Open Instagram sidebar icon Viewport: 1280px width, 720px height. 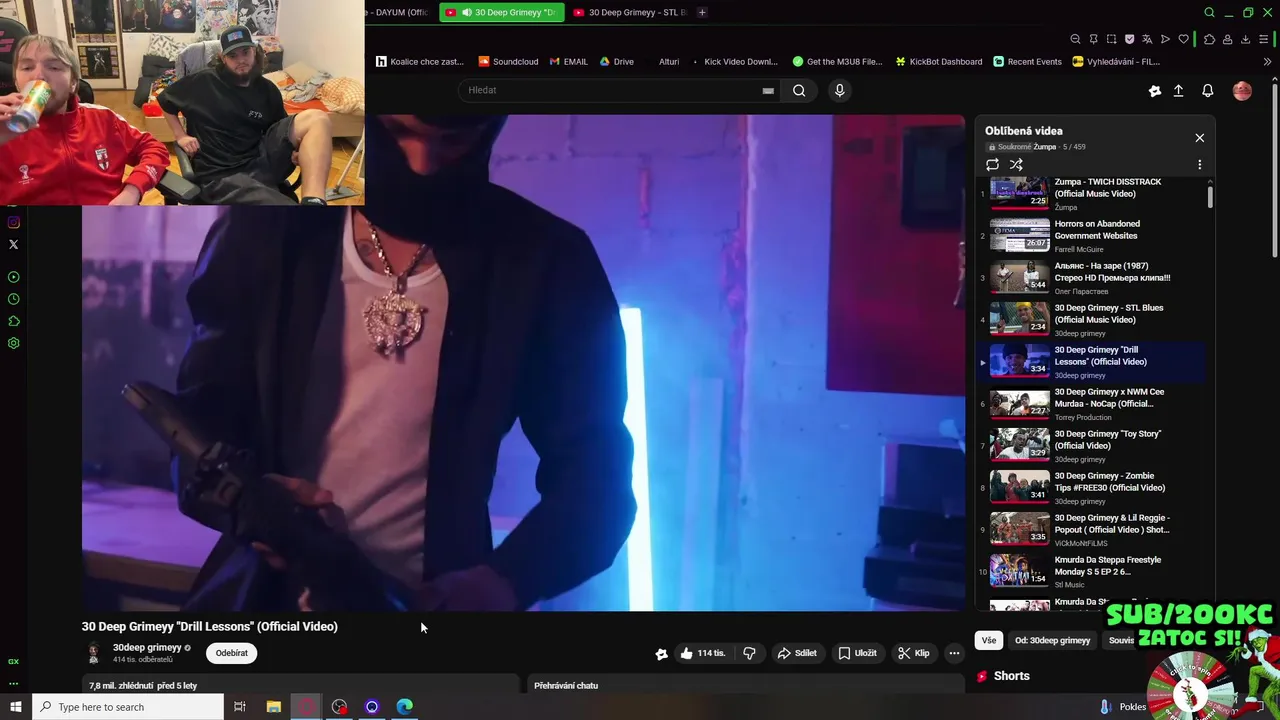tap(13, 222)
